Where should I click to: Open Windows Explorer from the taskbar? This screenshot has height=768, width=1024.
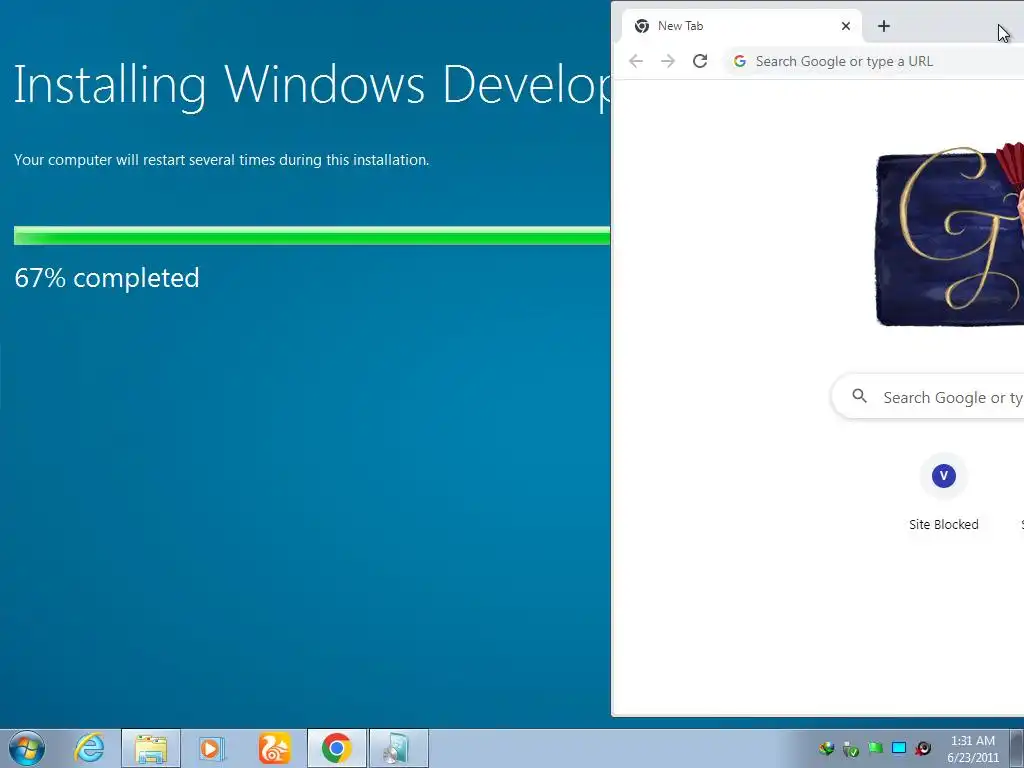pyautogui.click(x=151, y=748)
